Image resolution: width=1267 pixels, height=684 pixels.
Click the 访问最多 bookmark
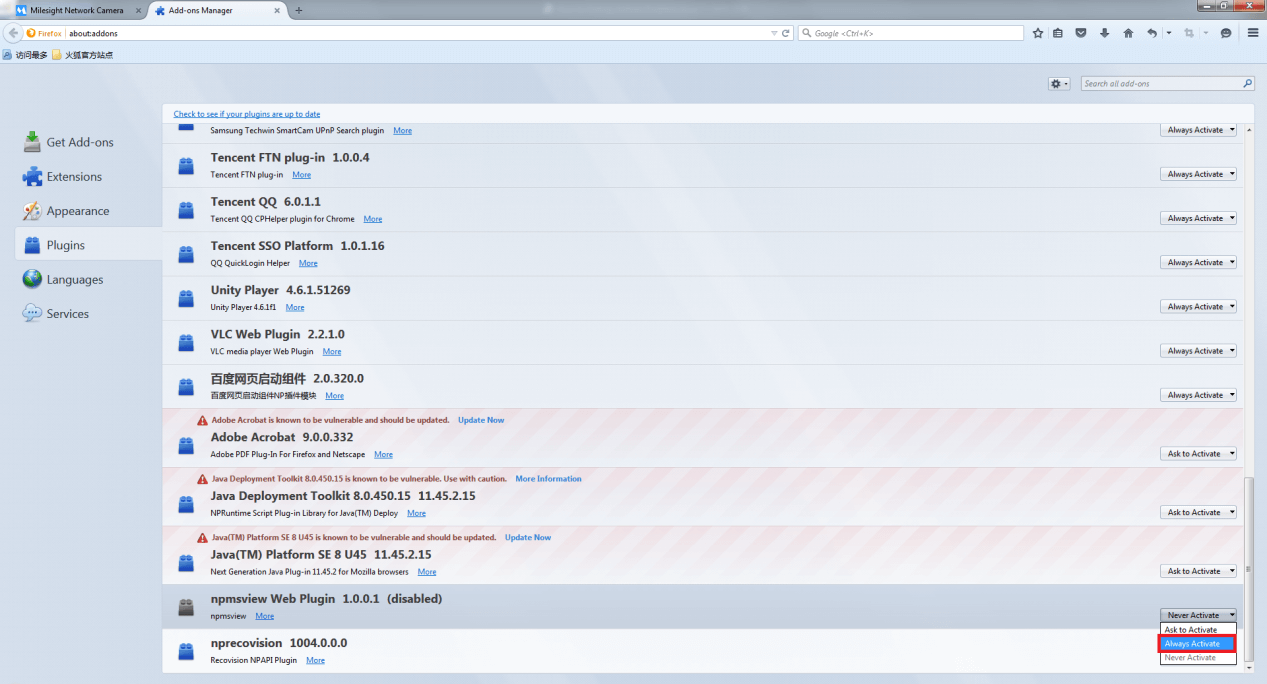25,55
